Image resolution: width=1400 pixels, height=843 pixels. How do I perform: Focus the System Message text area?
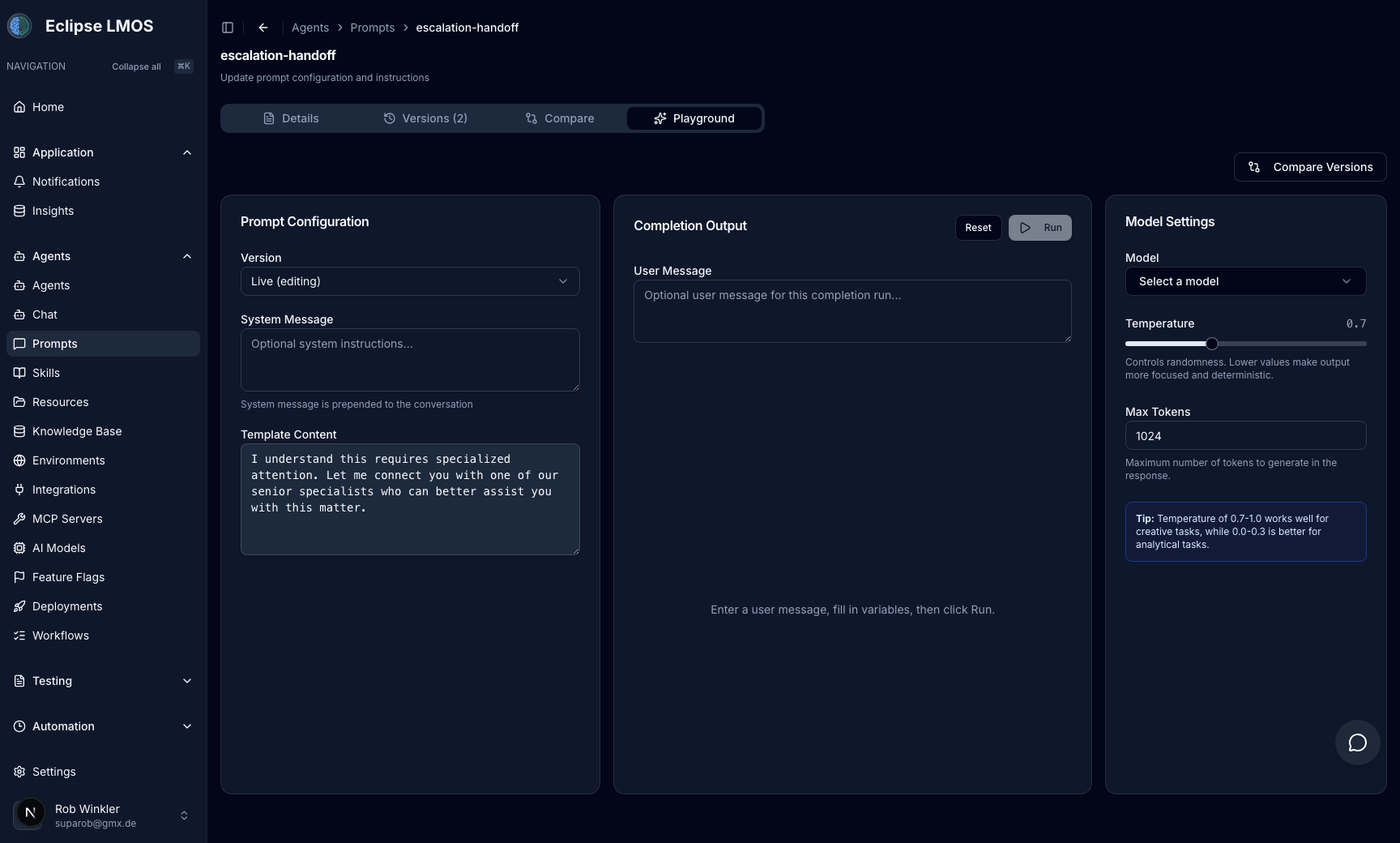410,360
